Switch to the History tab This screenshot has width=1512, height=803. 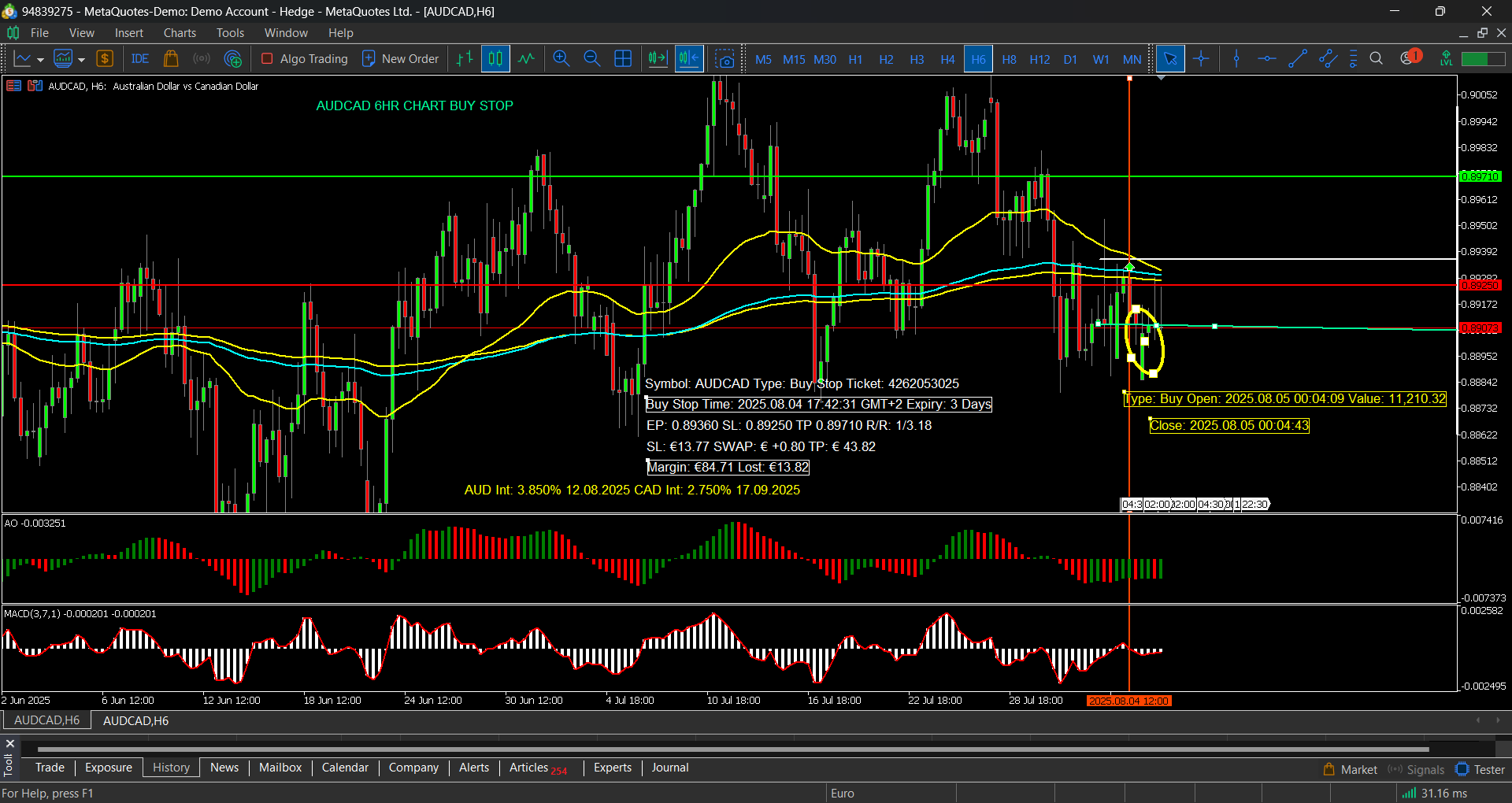[171, 768]
